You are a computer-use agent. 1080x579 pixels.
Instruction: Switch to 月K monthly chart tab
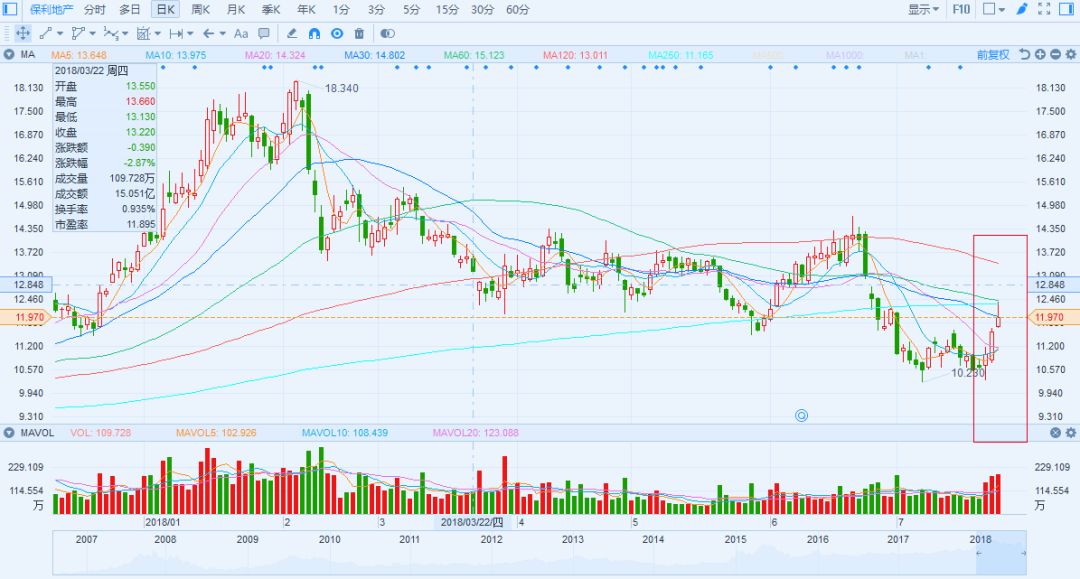click(x=236, y=10)
